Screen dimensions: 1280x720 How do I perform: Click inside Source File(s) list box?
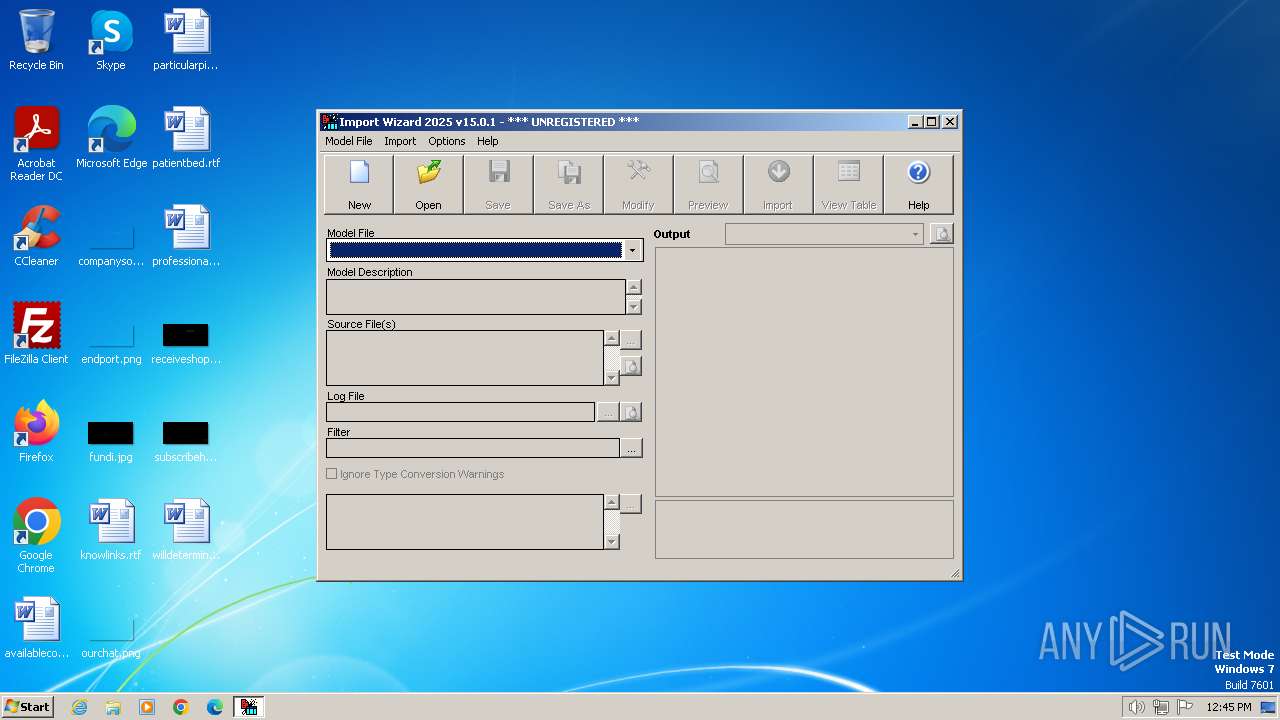pos(465,358)
